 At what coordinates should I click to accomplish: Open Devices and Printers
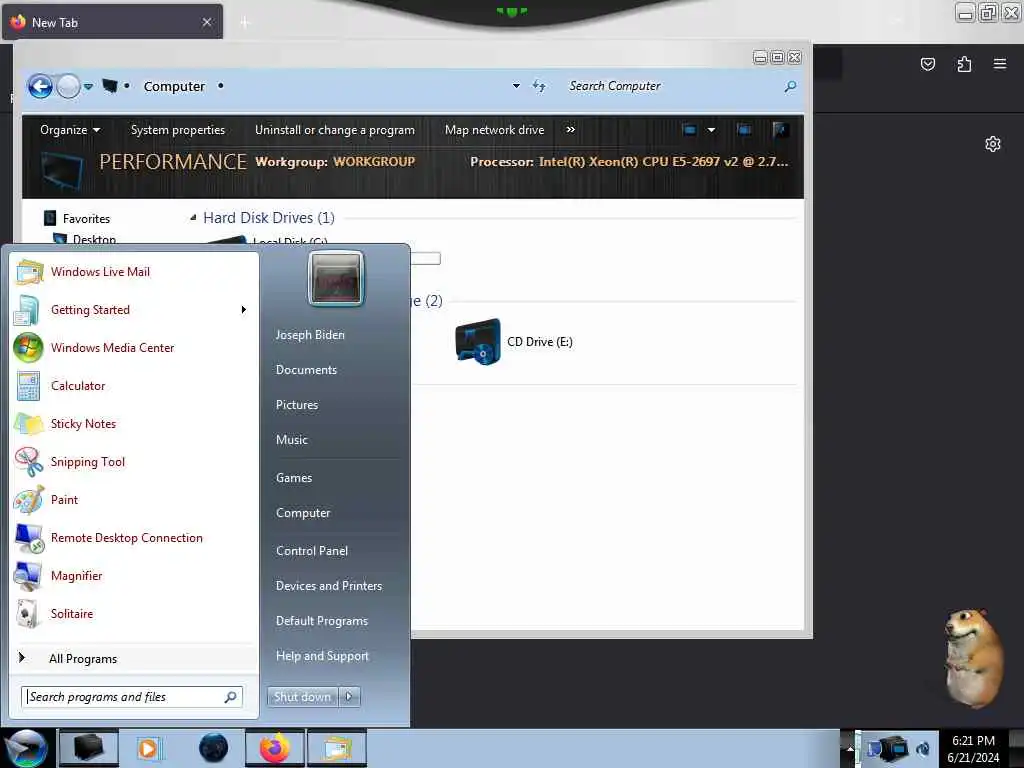[328, 586]
